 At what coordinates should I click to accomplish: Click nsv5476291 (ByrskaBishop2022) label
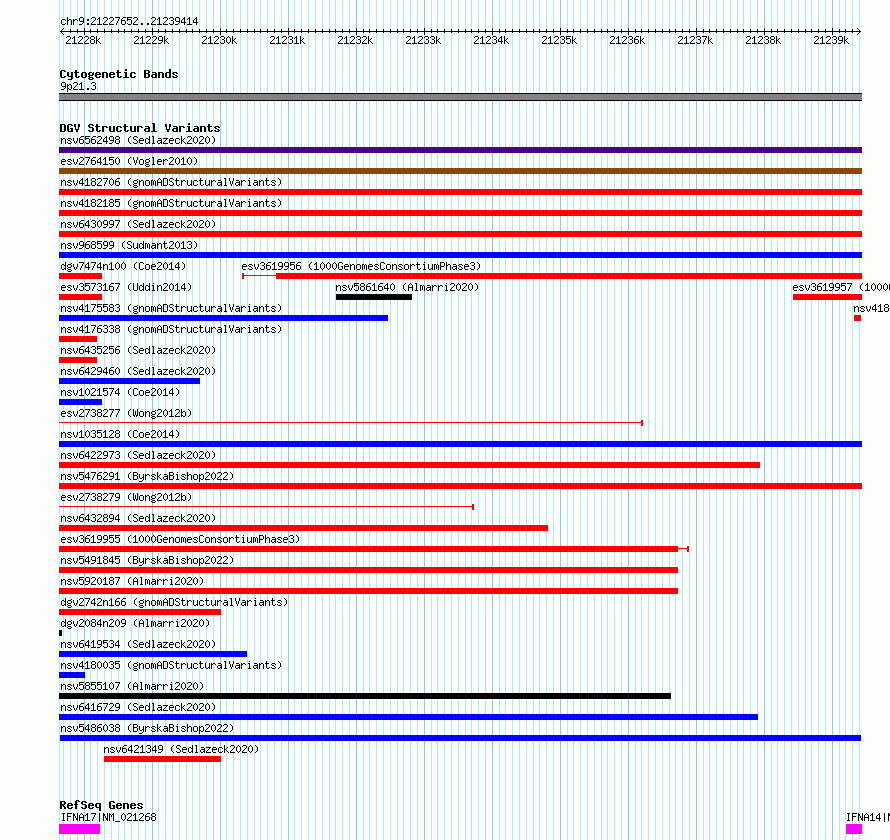(x=147, y=476)
